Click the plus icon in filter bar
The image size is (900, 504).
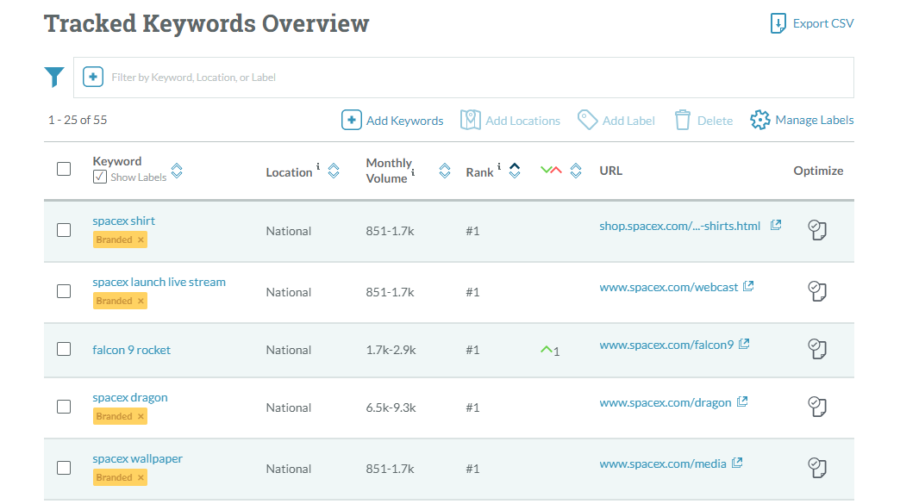coord(93,77)
